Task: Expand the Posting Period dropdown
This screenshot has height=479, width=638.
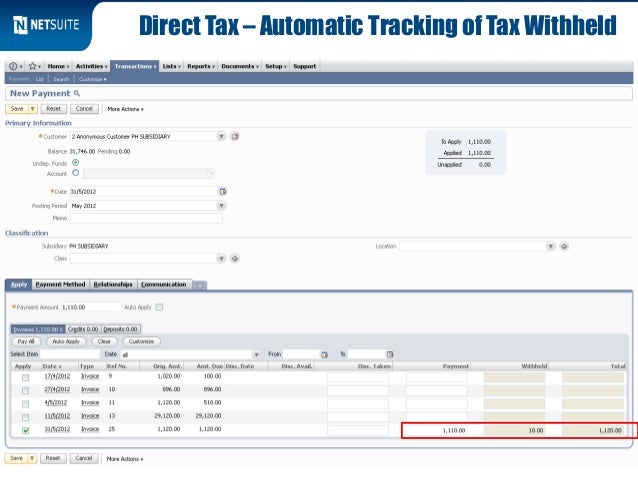Action: [x=221, y=206]
